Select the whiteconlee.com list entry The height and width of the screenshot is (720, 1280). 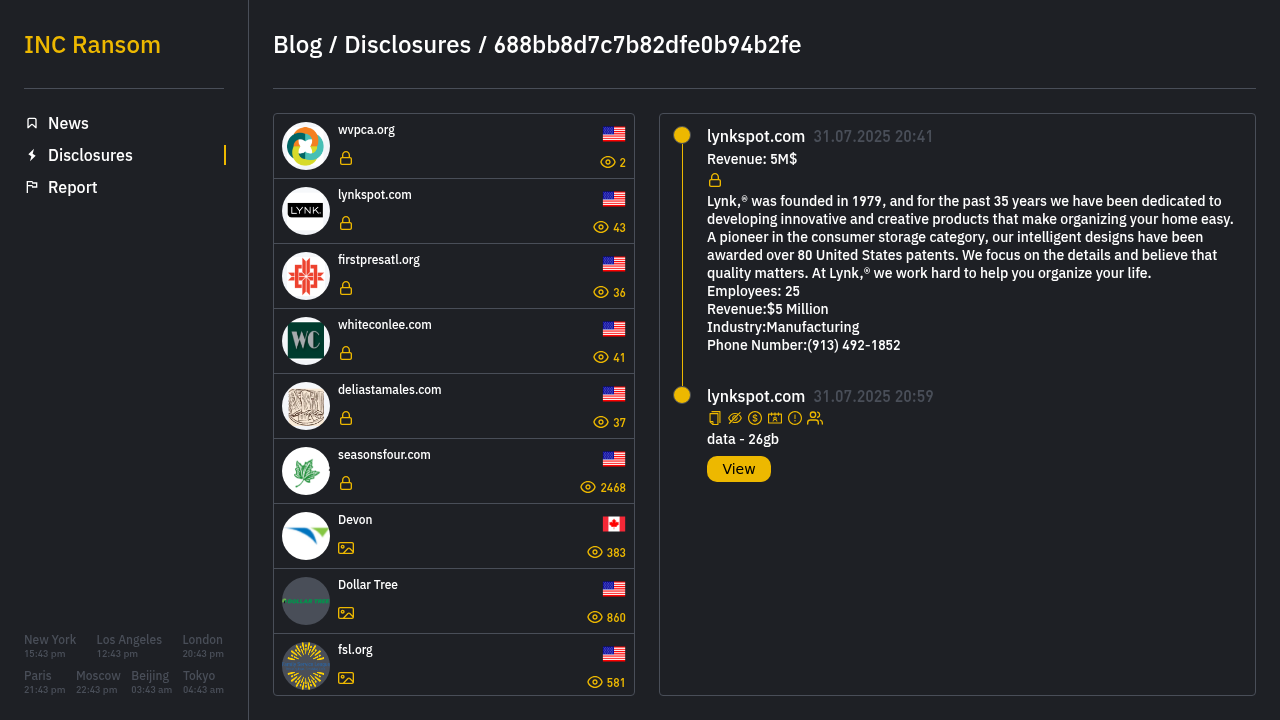click(x=454, y=341)
